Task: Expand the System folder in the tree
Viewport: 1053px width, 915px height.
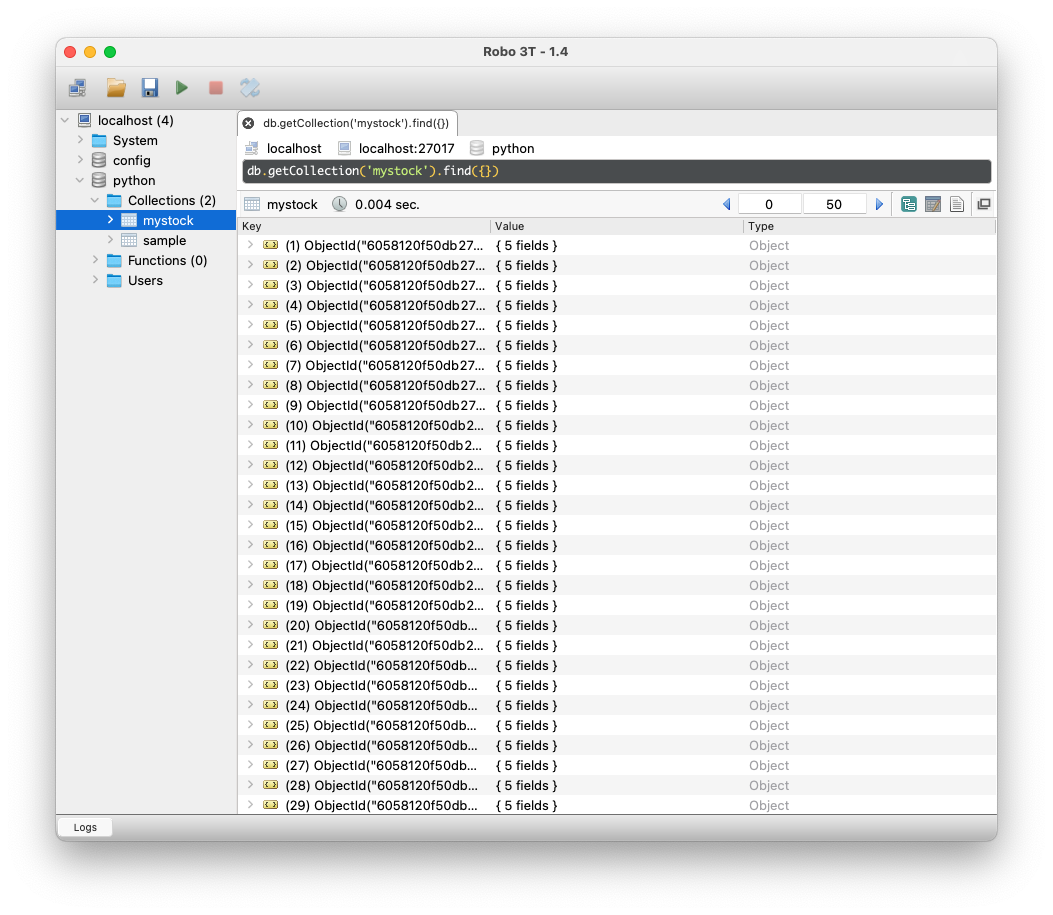Action: (x=81, y=140)
